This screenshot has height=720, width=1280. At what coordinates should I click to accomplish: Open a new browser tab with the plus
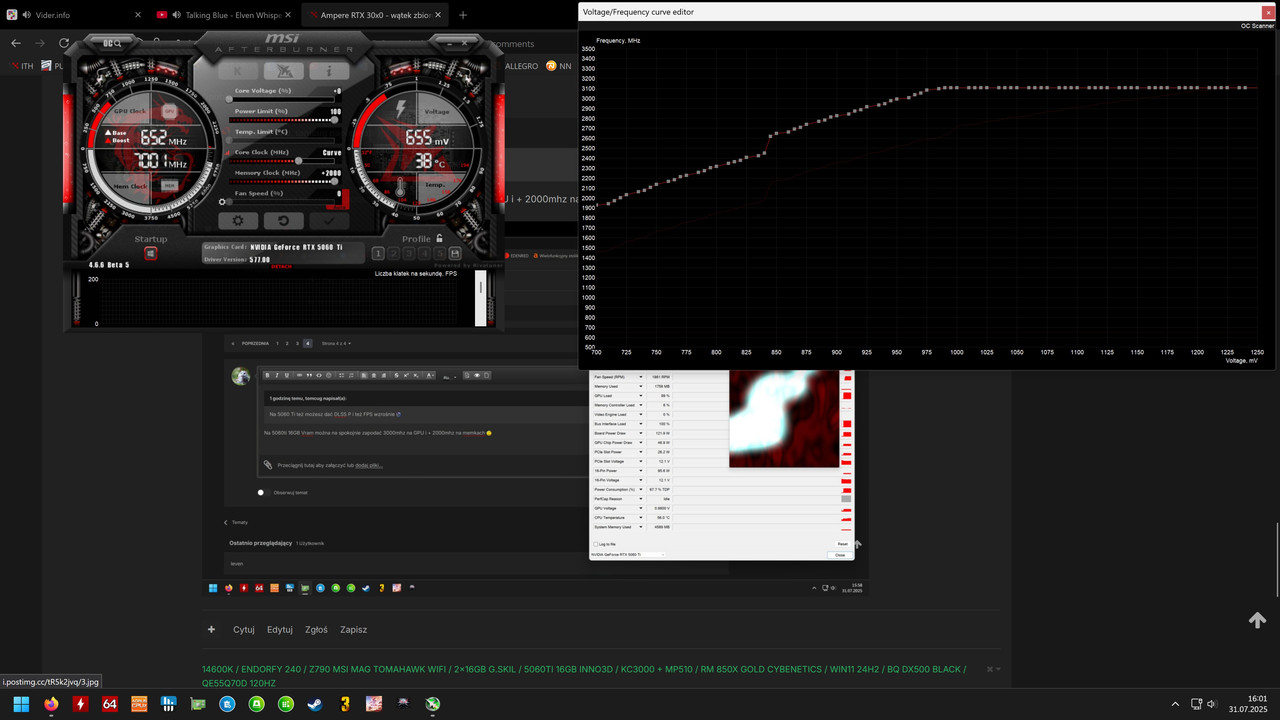(463, 15)
